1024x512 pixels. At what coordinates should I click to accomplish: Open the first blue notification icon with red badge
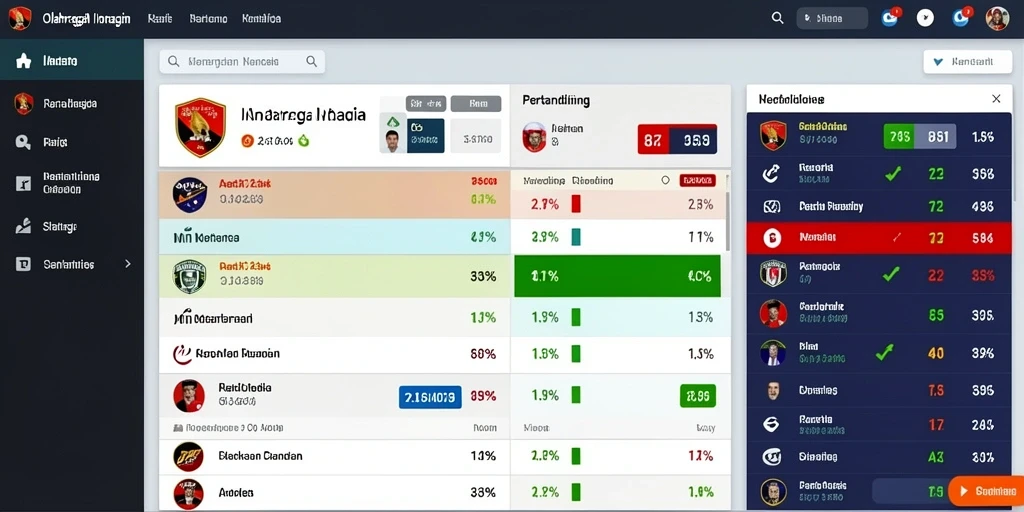coord(890,18)
